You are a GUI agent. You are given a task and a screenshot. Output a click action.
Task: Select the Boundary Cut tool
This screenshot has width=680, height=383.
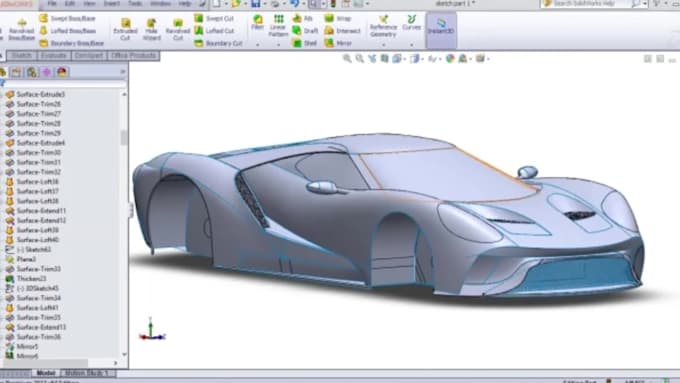pyautogui.click(x=218, y=43)
